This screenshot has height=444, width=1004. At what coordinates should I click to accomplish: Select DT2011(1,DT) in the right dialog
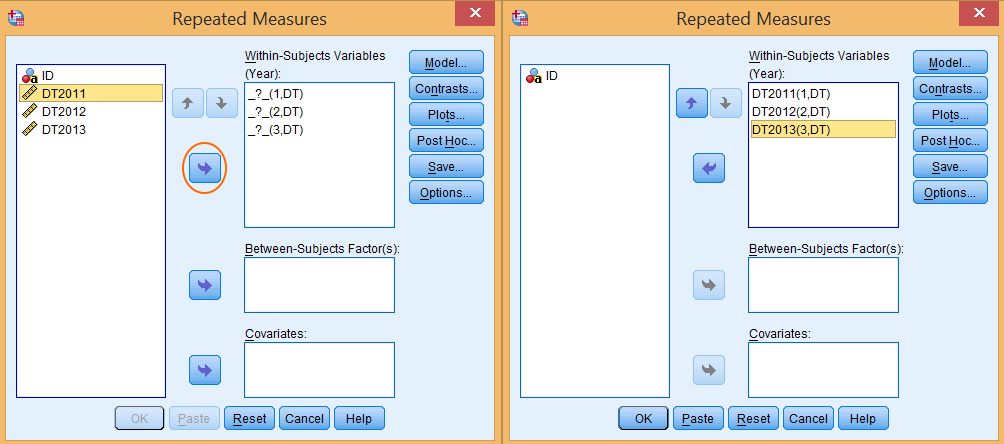pyautogui.click(x=790, y=93)
